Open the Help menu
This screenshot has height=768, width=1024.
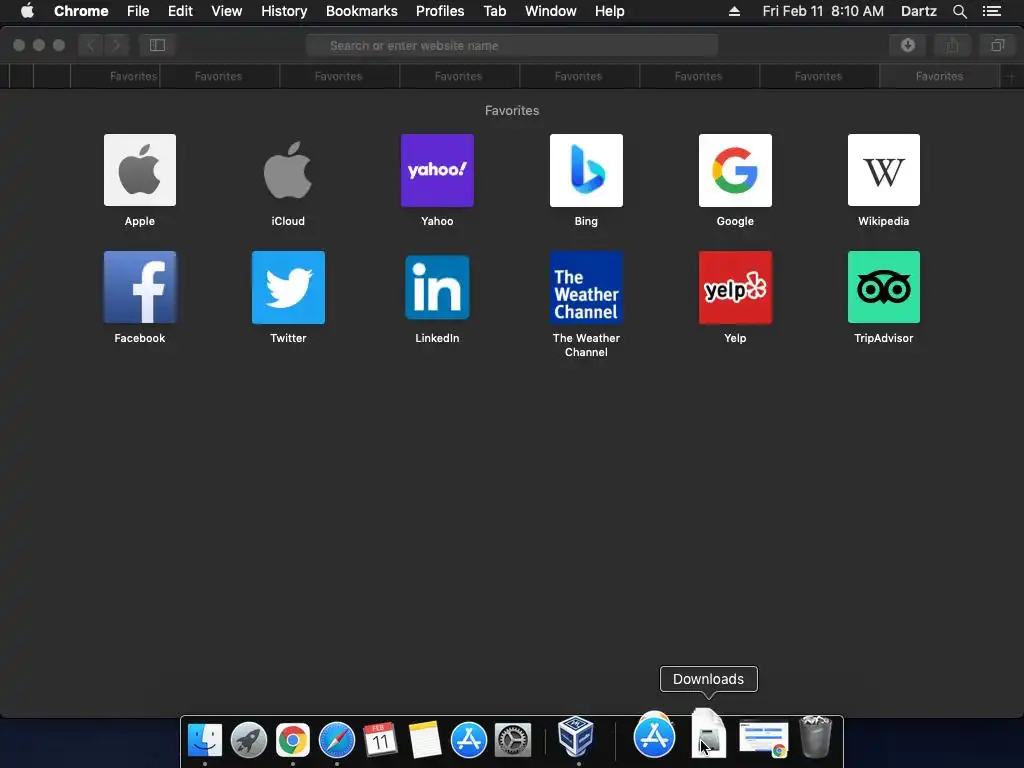point(609,11)
